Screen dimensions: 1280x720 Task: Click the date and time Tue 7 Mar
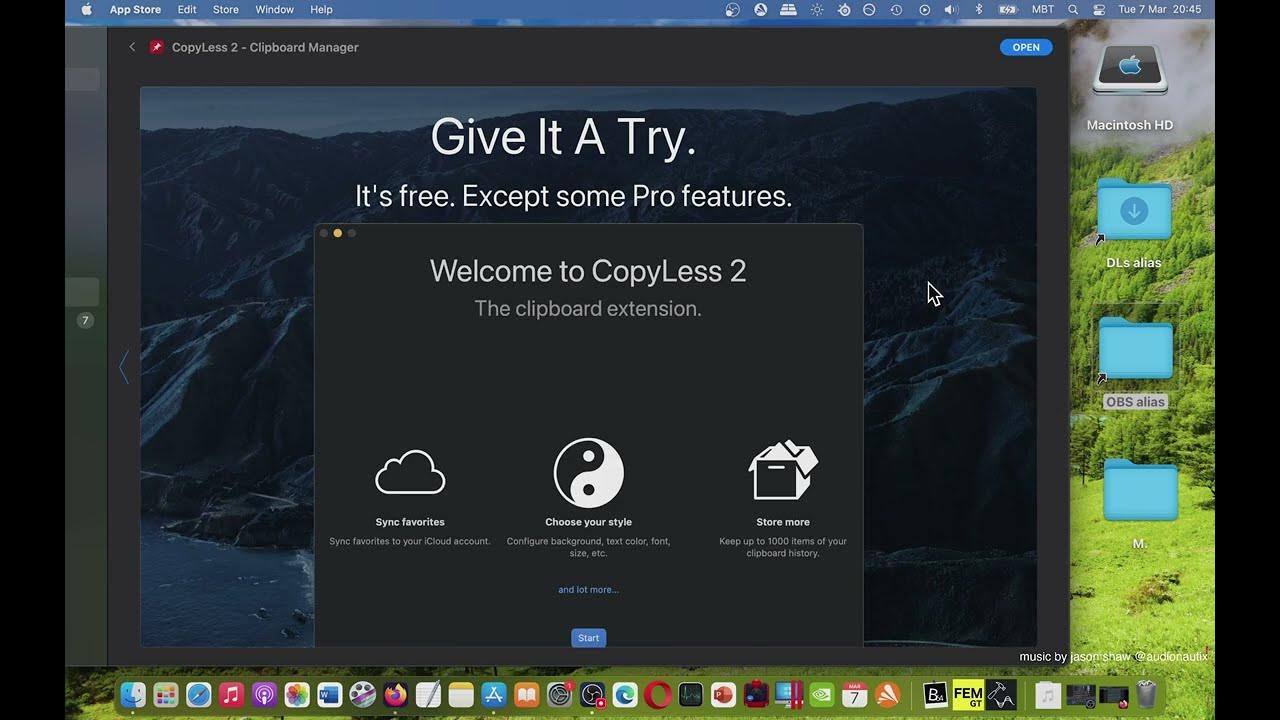coord(1160,9)
